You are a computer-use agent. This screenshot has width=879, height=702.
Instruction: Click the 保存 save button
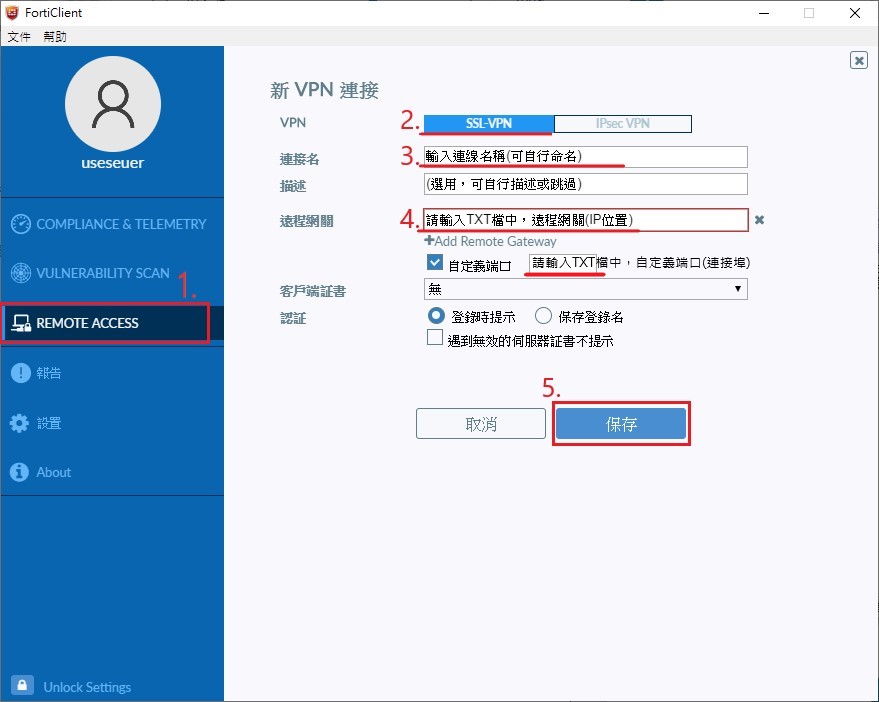(x=621, y=423)
